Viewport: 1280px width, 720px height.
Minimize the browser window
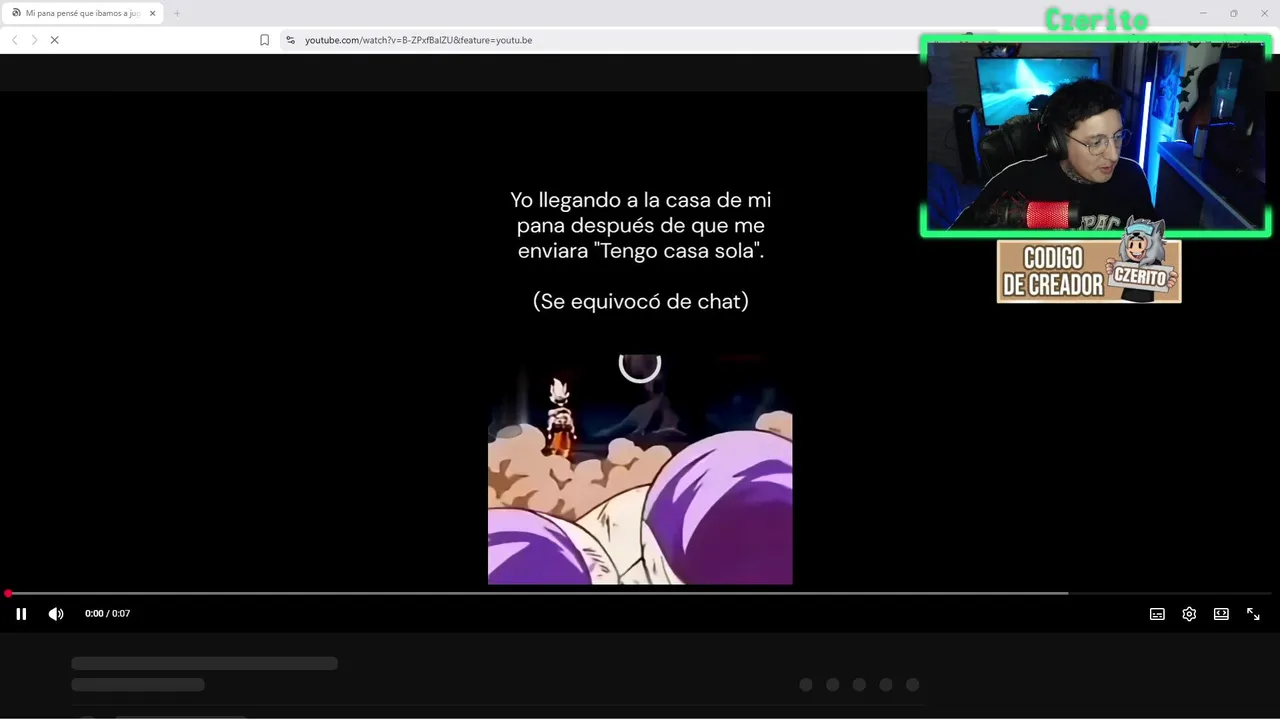(x=1203, y=13)
